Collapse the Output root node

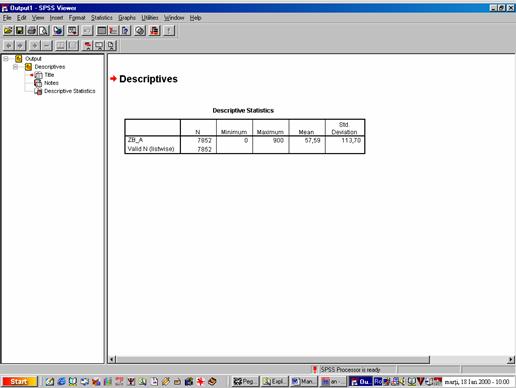click(x=6, y=59)
